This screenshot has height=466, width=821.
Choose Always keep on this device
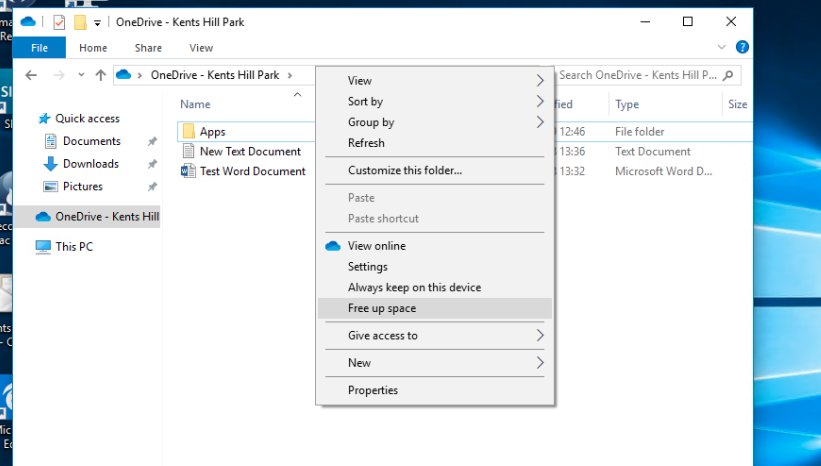click(435, 287)
